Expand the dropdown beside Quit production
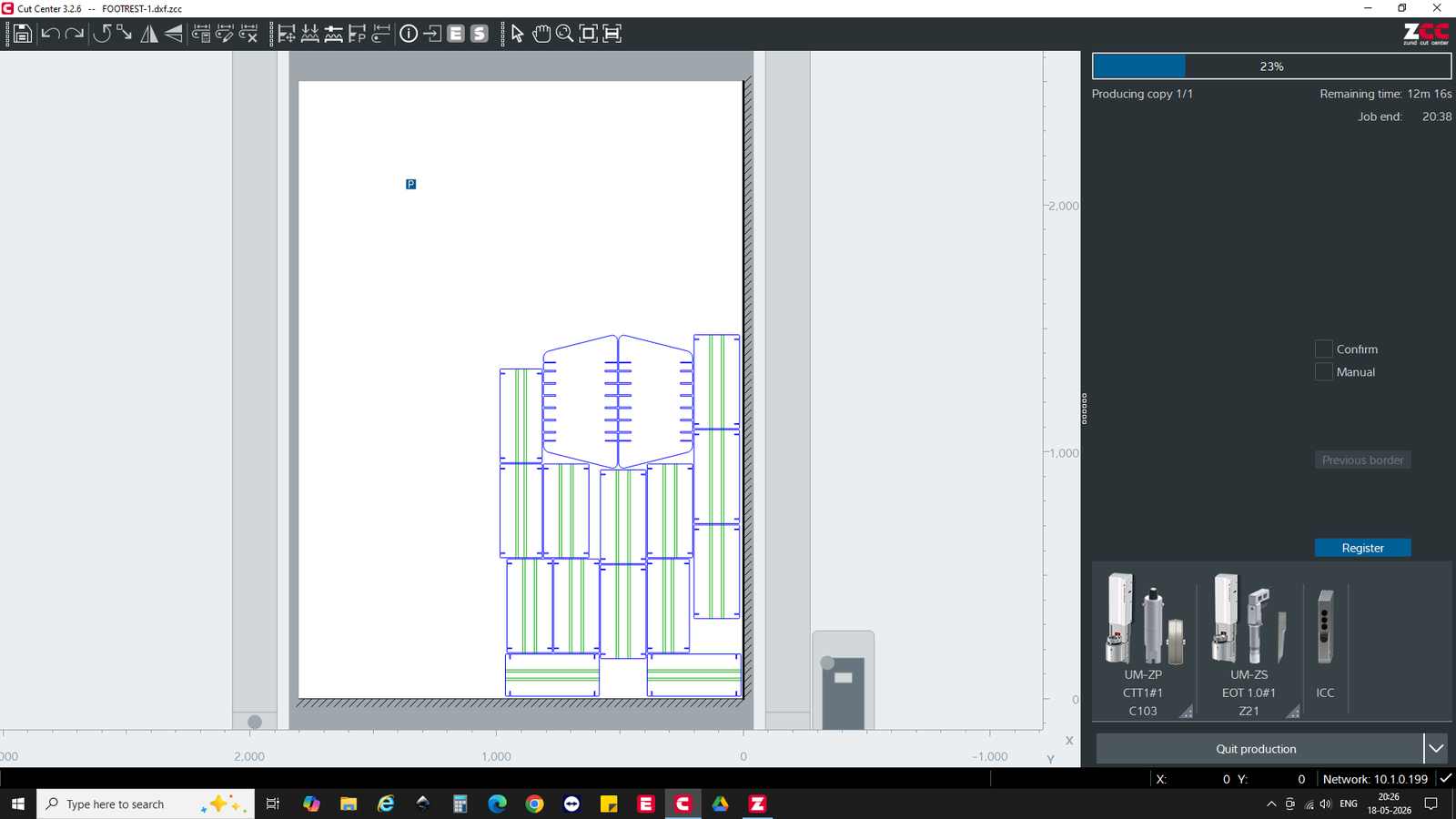1456x819 pixels. (1436, 748)
